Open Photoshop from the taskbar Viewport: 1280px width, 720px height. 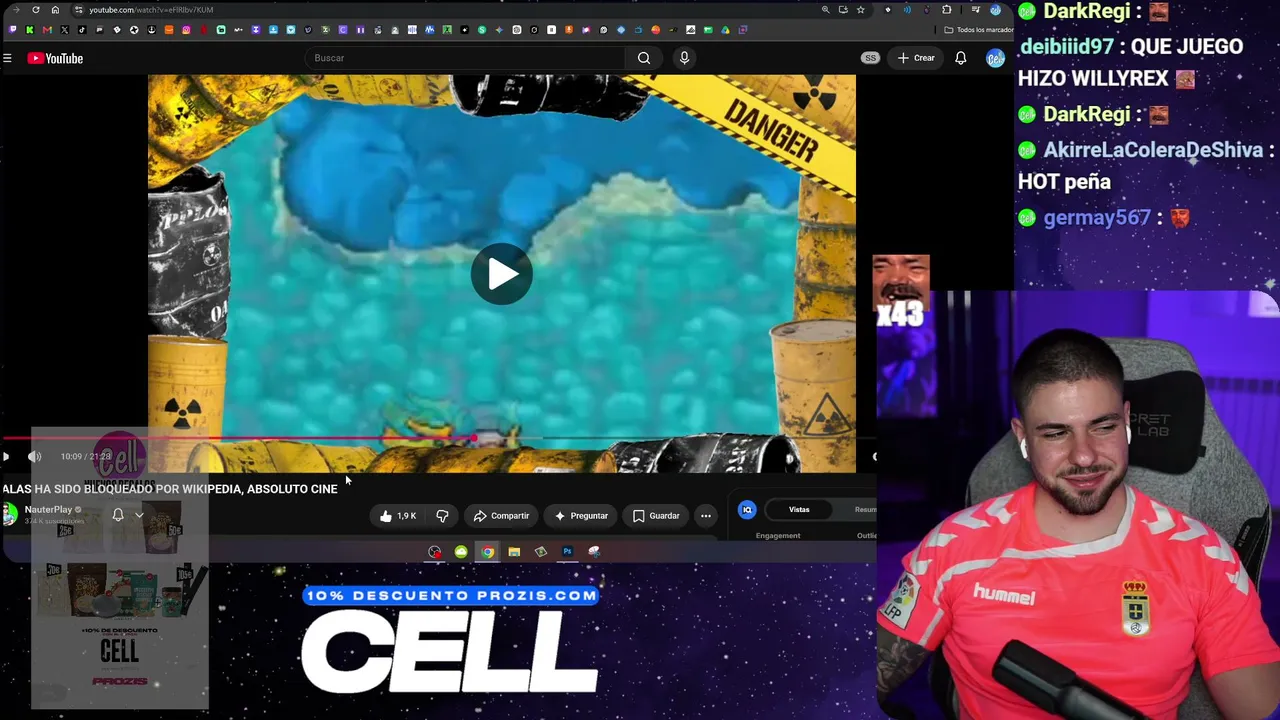pyautogui.click(x=567, y=552)
